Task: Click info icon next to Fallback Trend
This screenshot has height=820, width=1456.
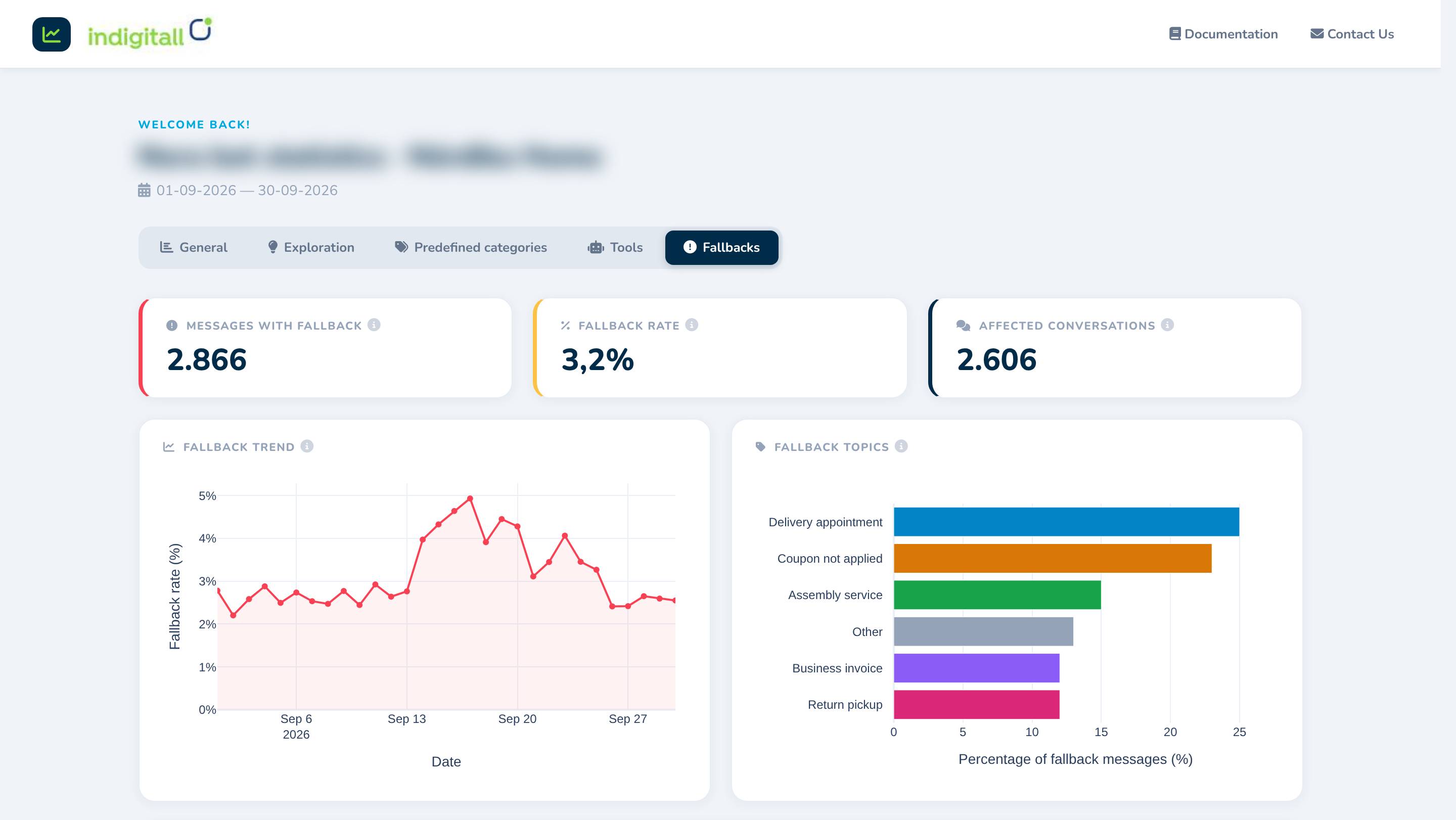Action: (x=307, y=446)
